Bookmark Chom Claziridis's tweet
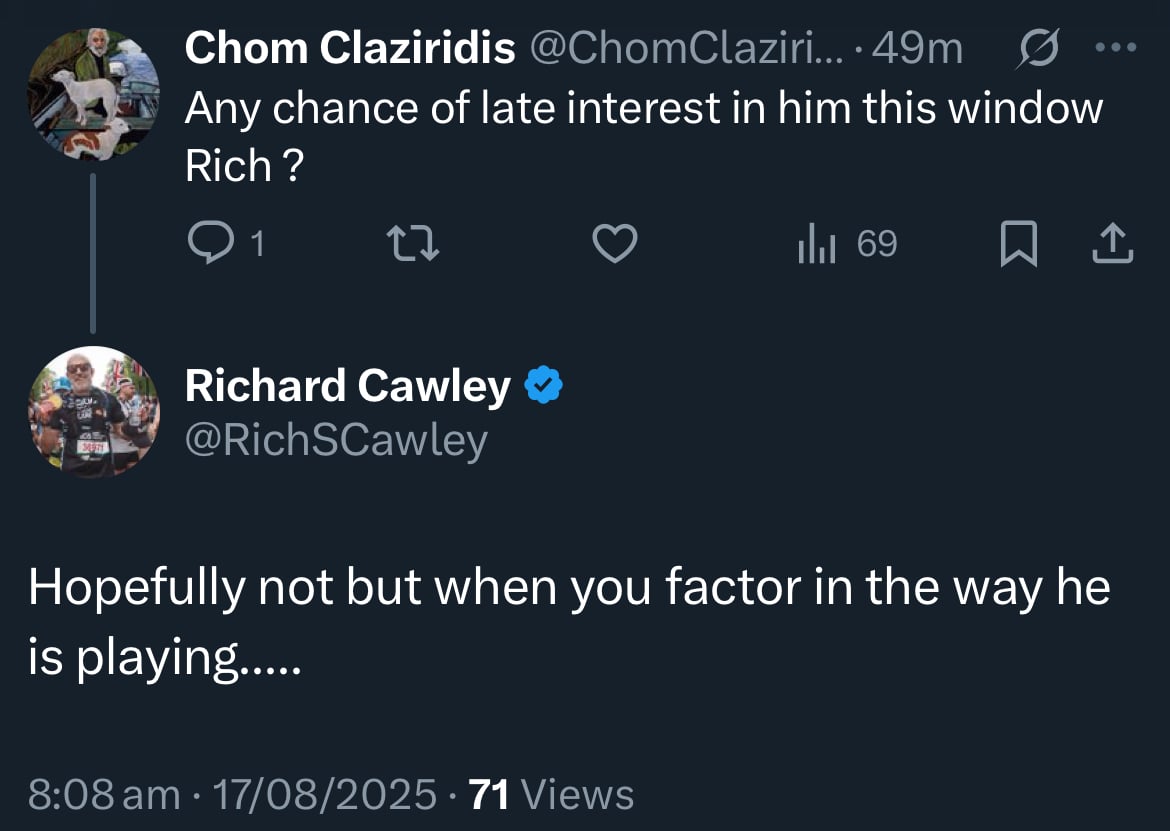Screen dimensions: 1170x831 point(1019,244)
